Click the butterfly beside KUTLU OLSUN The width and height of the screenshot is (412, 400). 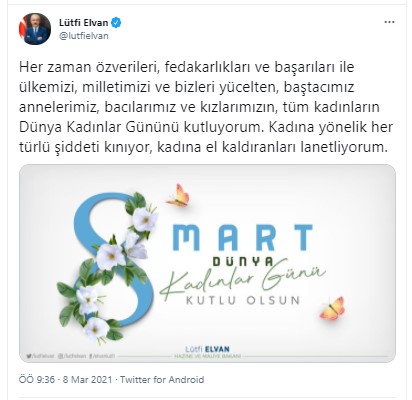332,309
